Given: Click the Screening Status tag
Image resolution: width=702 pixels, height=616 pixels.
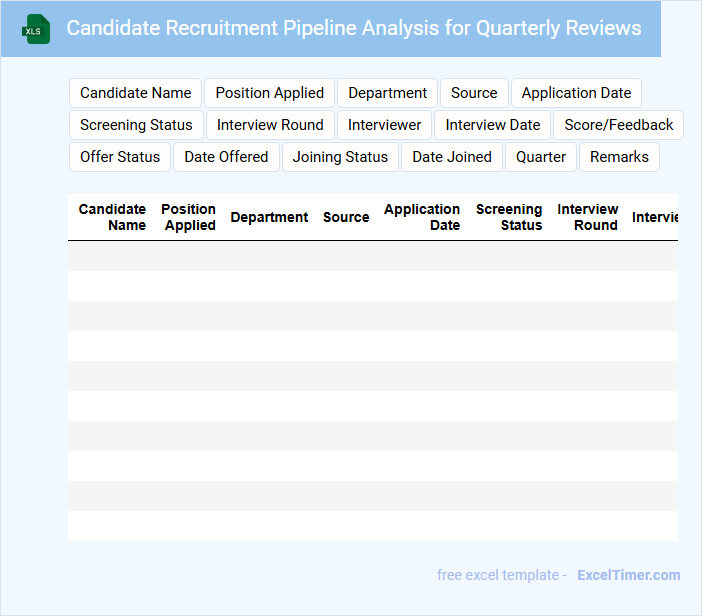Looking at the screenshot, I should [x=136, y=125].
